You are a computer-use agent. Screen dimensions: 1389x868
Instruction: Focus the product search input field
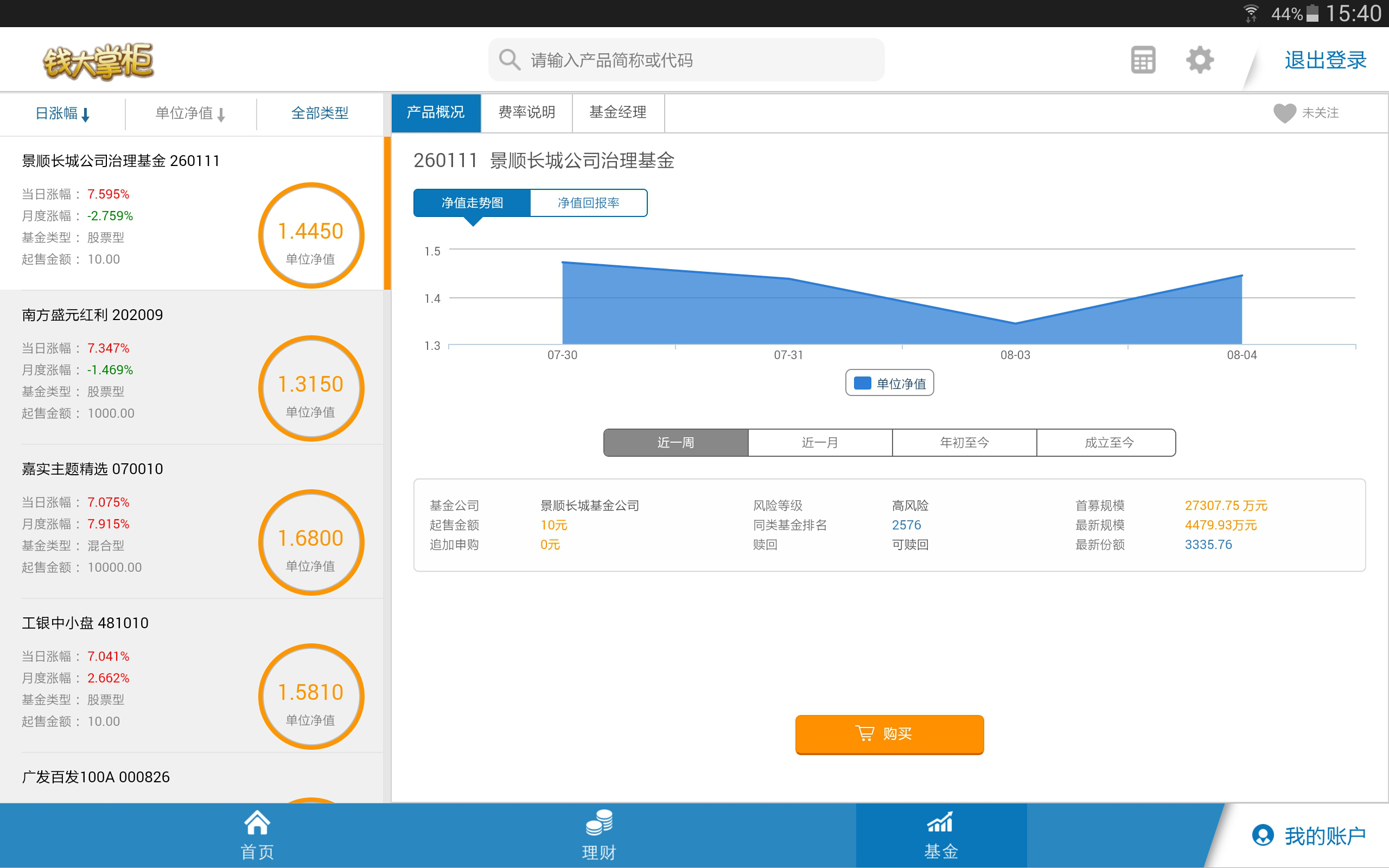click(x=686, y=60)
